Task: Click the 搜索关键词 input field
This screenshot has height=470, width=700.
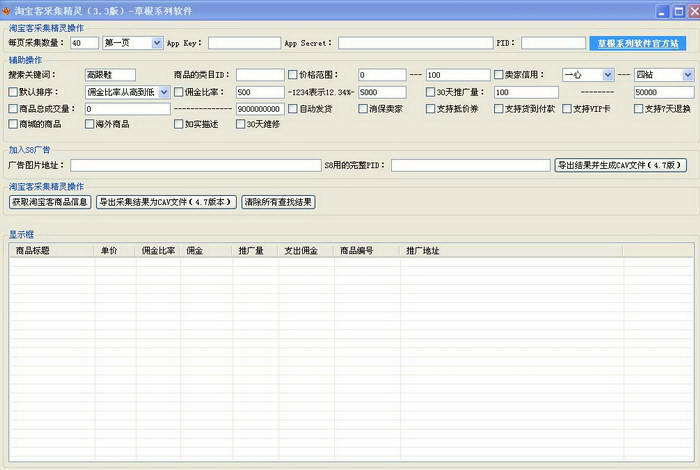Action: pyautogui.click(x=103, y=75)
